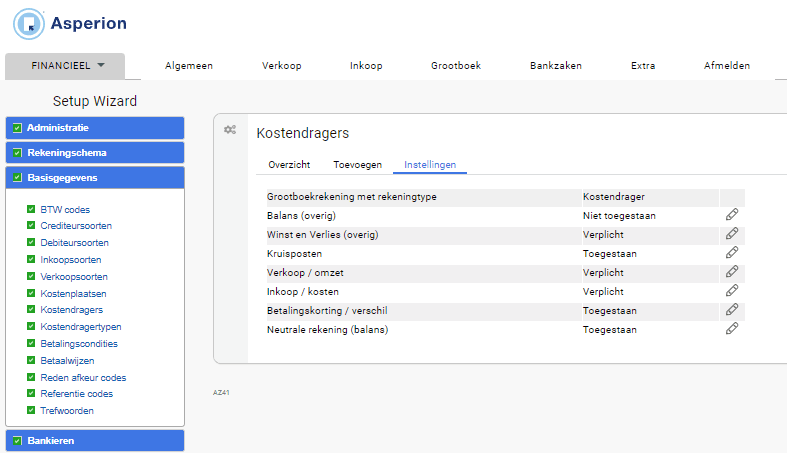Open the Debiteursoorten link
The height and width of the screenshot is (453, 787).
74,243
